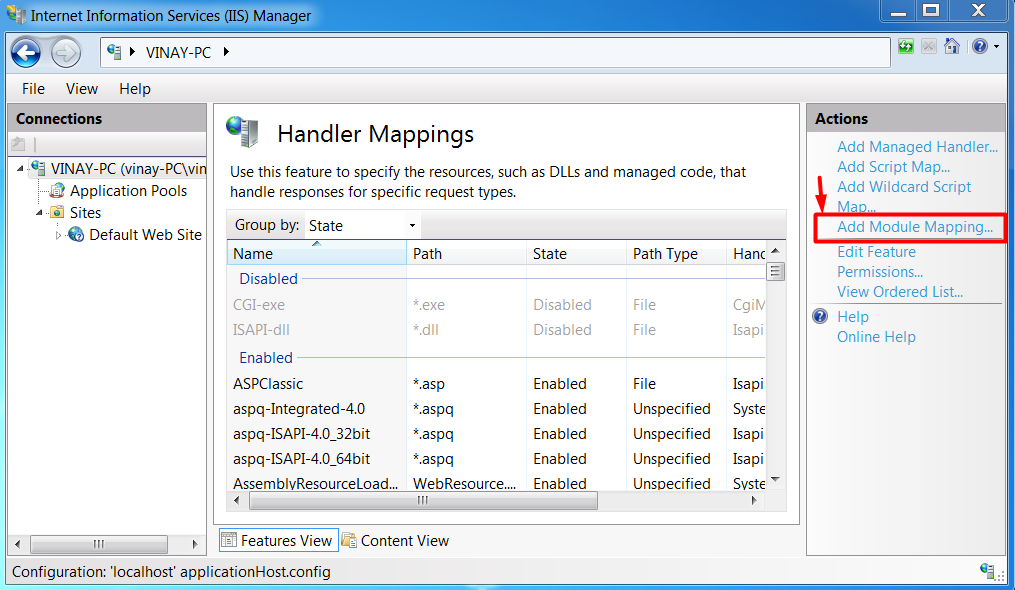The height and width of the screenshot is (590, 1015).
Task: Click the list scroll up arrow
Action: 775,251
